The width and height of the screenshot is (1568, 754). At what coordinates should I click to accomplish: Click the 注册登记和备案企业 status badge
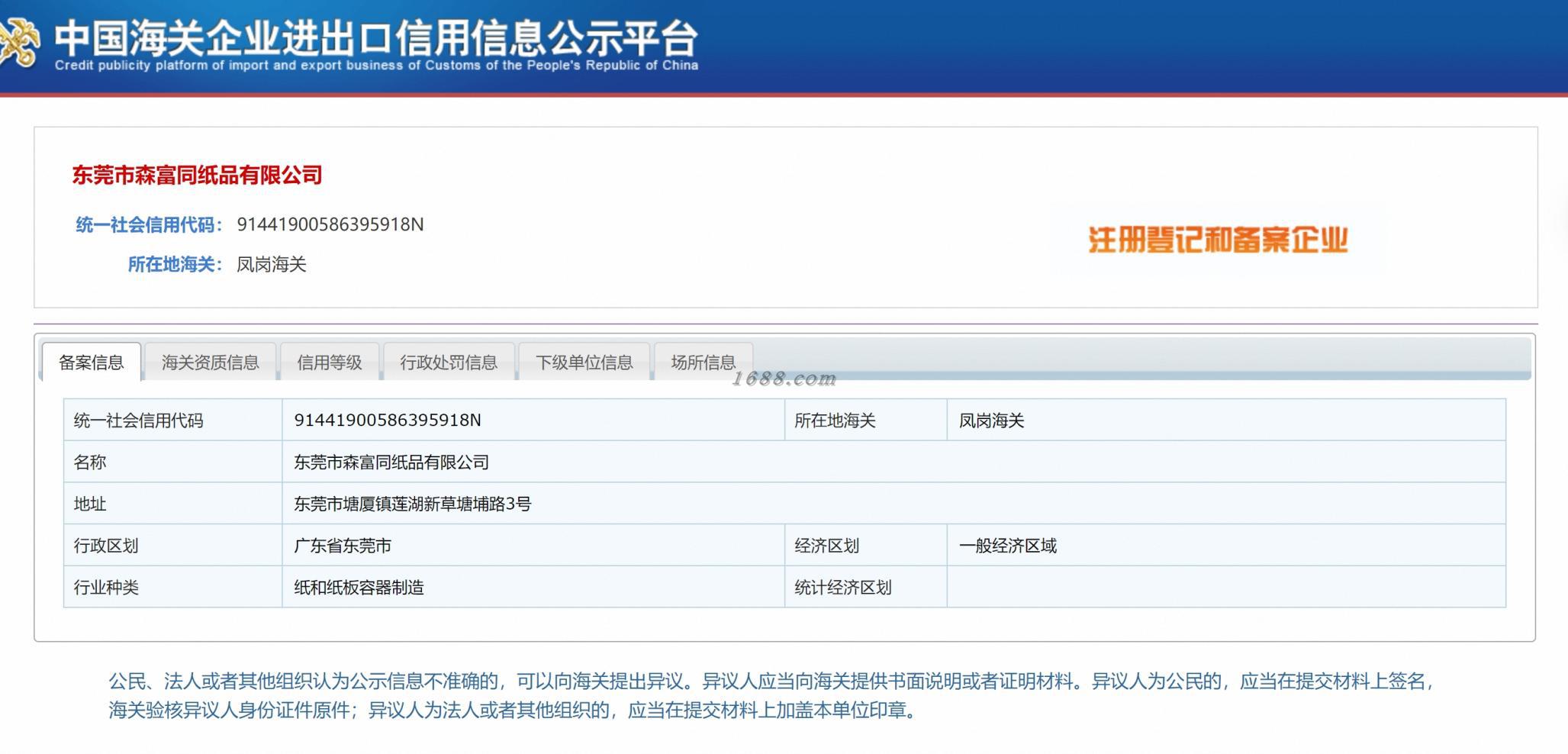point(1218,240)
